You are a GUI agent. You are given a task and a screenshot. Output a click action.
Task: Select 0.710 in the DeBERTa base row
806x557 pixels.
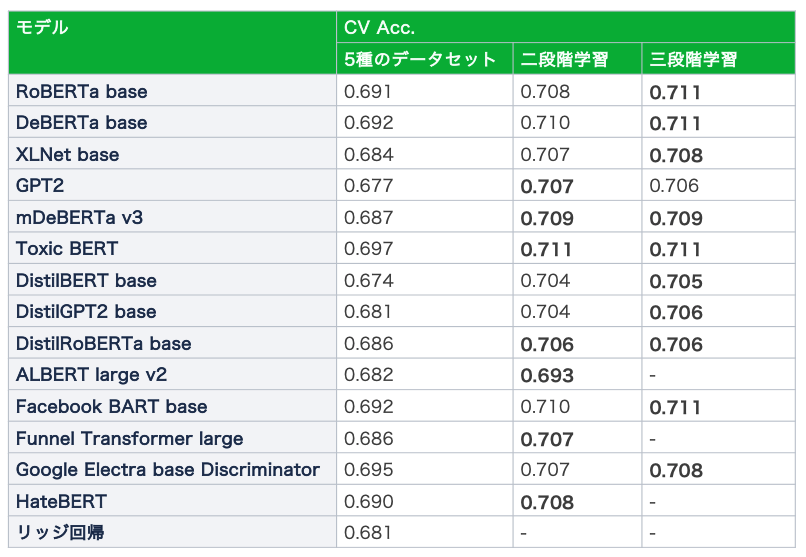[545, 122]
